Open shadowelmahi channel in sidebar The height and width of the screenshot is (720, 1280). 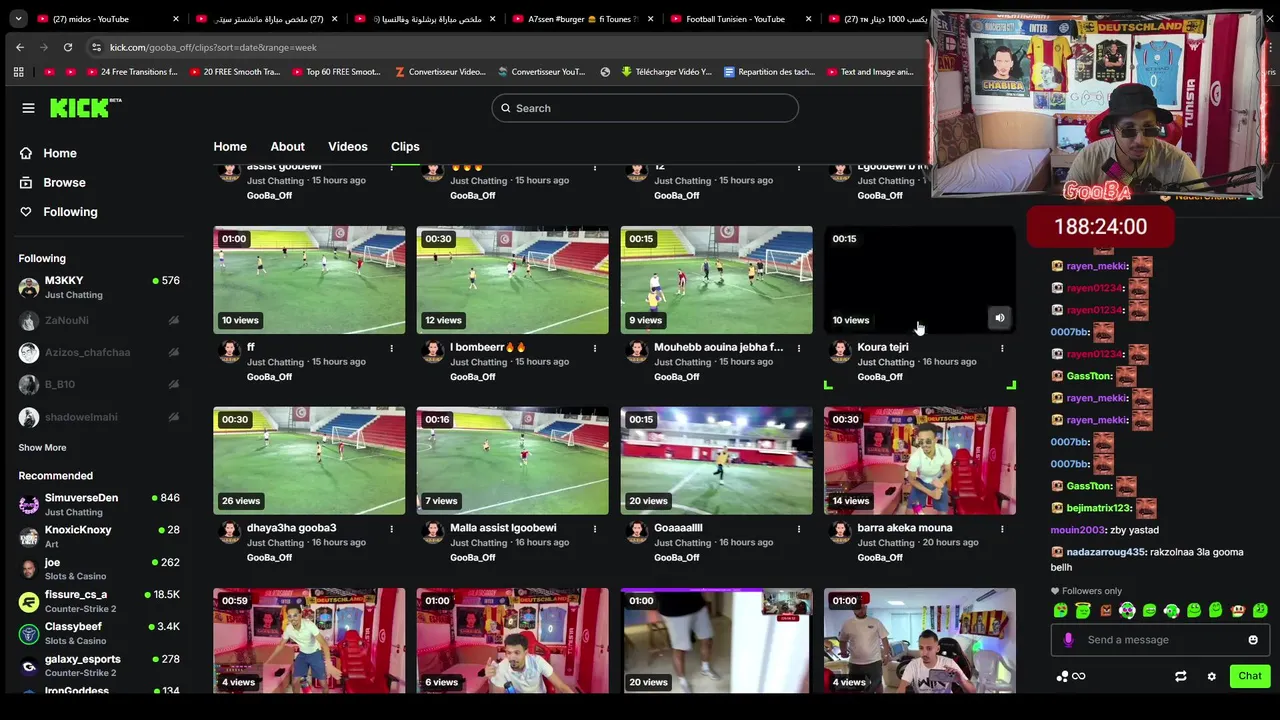coord(99,417)
